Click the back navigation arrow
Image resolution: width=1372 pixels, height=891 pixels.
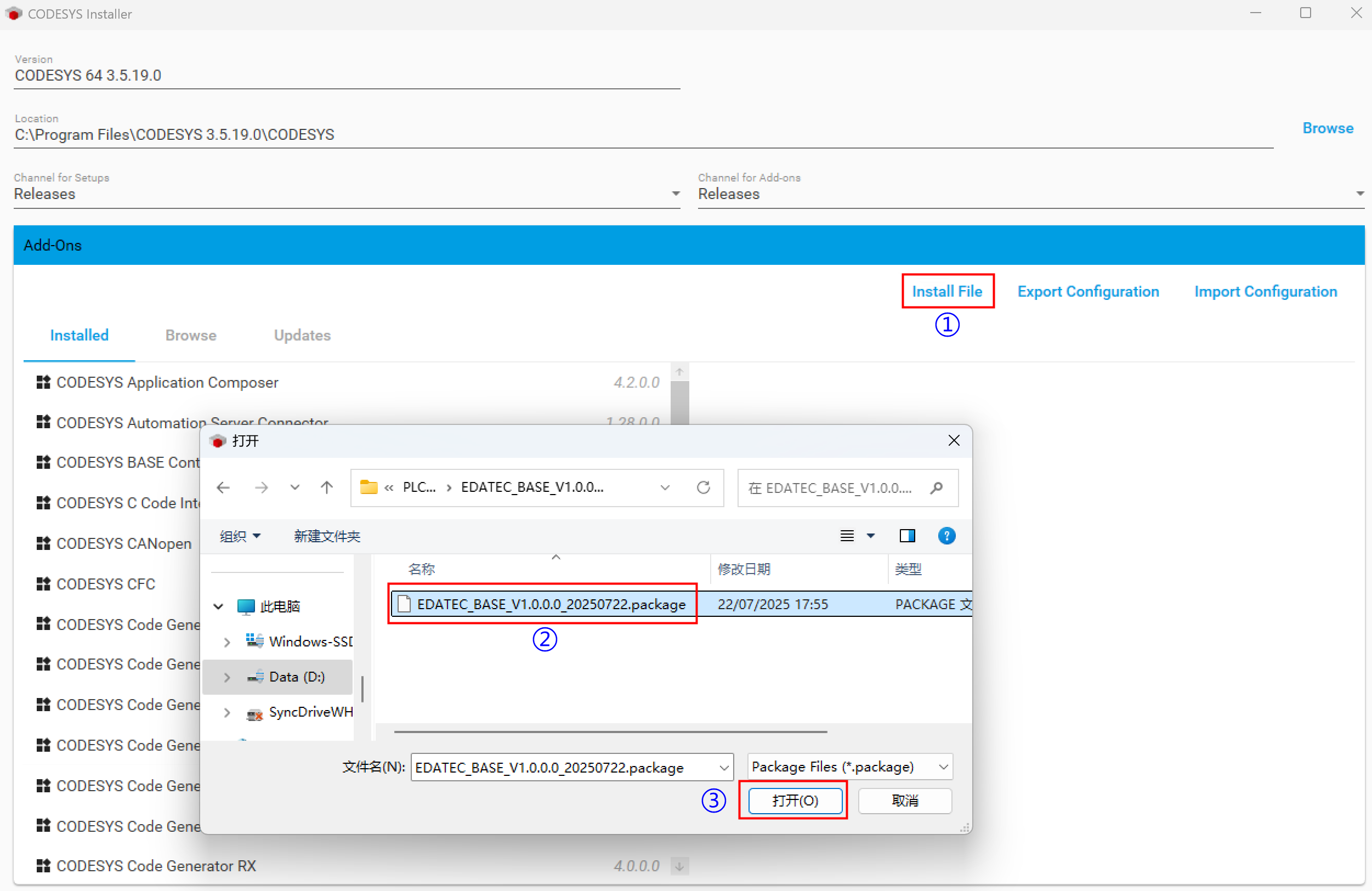point(223,487)
